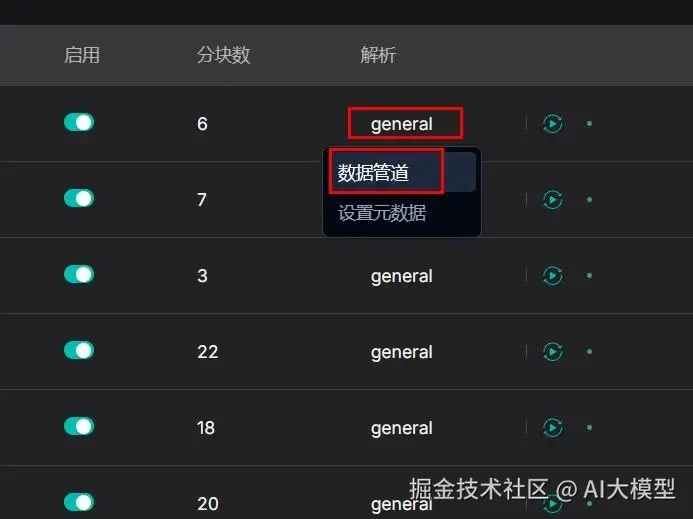Start parsing for the 22-chunk row
This screenshot has width=693, height=519.
552,351
